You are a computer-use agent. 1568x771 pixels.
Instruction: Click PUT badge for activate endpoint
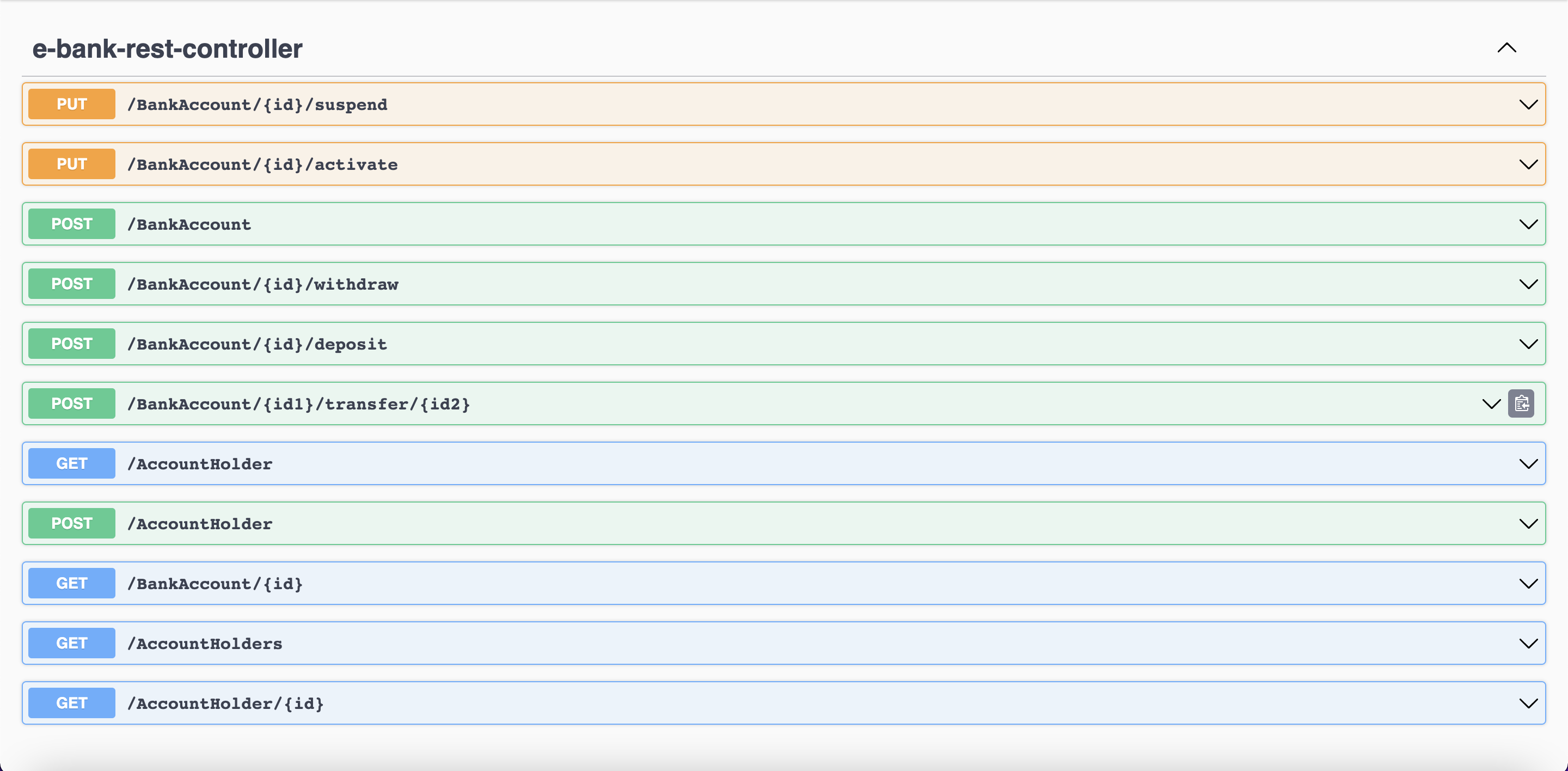72,164
